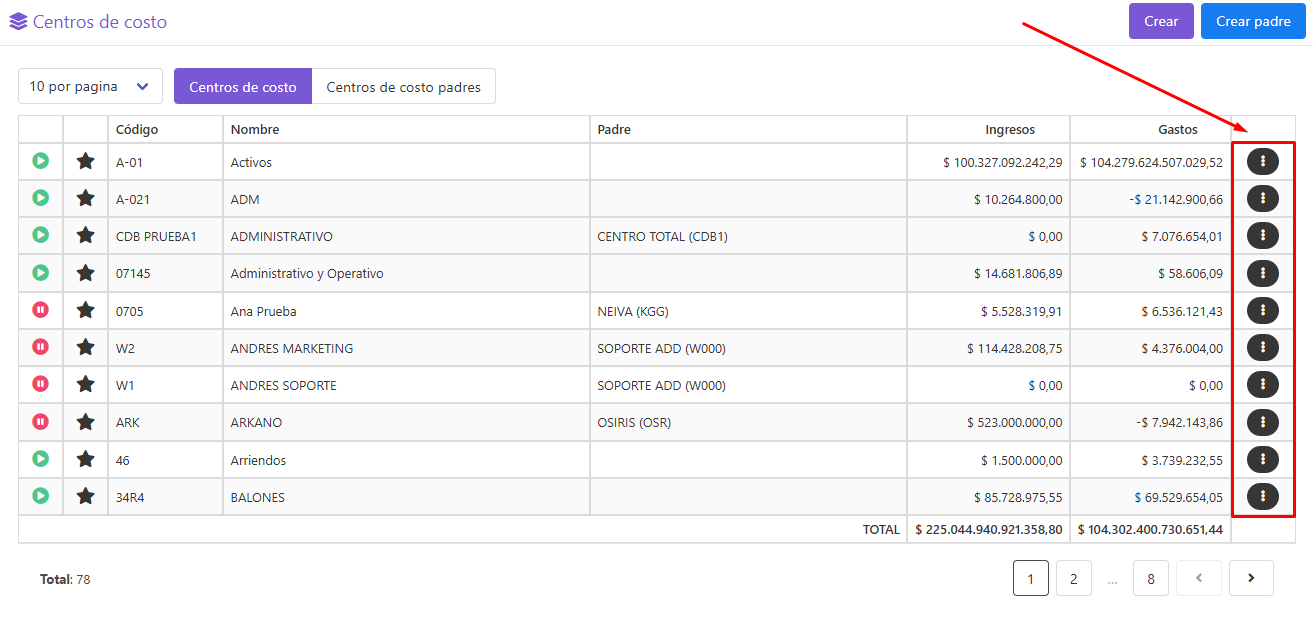Select the Centros de costo tab
This screenshot has height=631, width=1313.
click(243, 86)
